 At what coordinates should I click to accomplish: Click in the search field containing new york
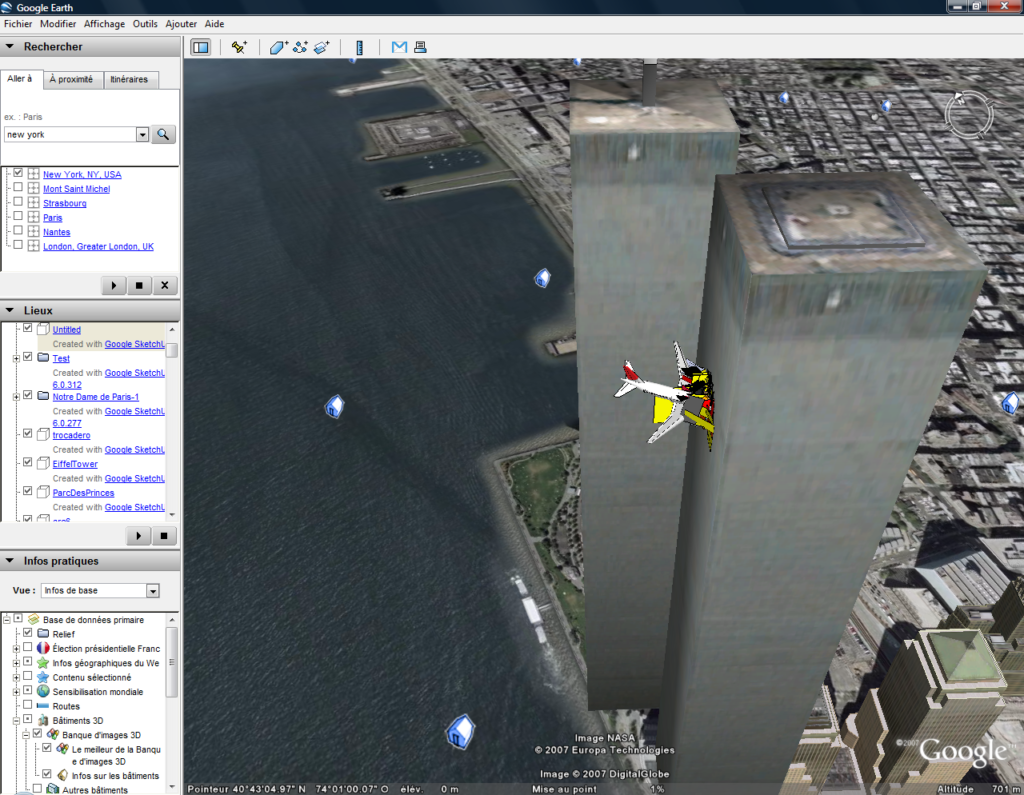pyautogui.click(x=70, y=135)
